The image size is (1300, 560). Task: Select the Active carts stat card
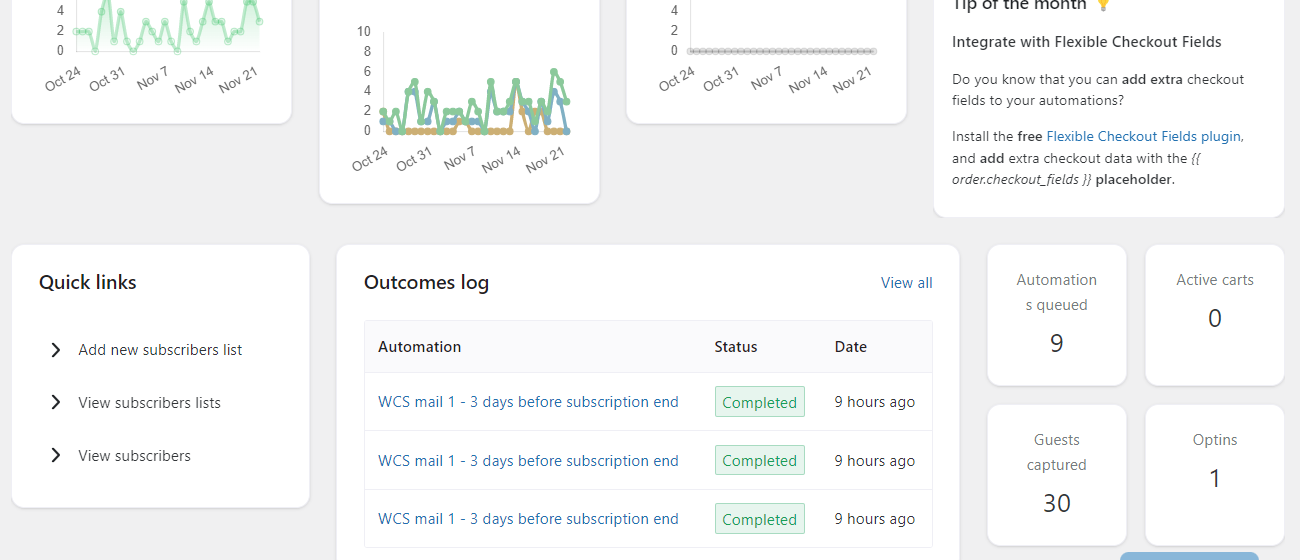click(x=1215, y=315)
